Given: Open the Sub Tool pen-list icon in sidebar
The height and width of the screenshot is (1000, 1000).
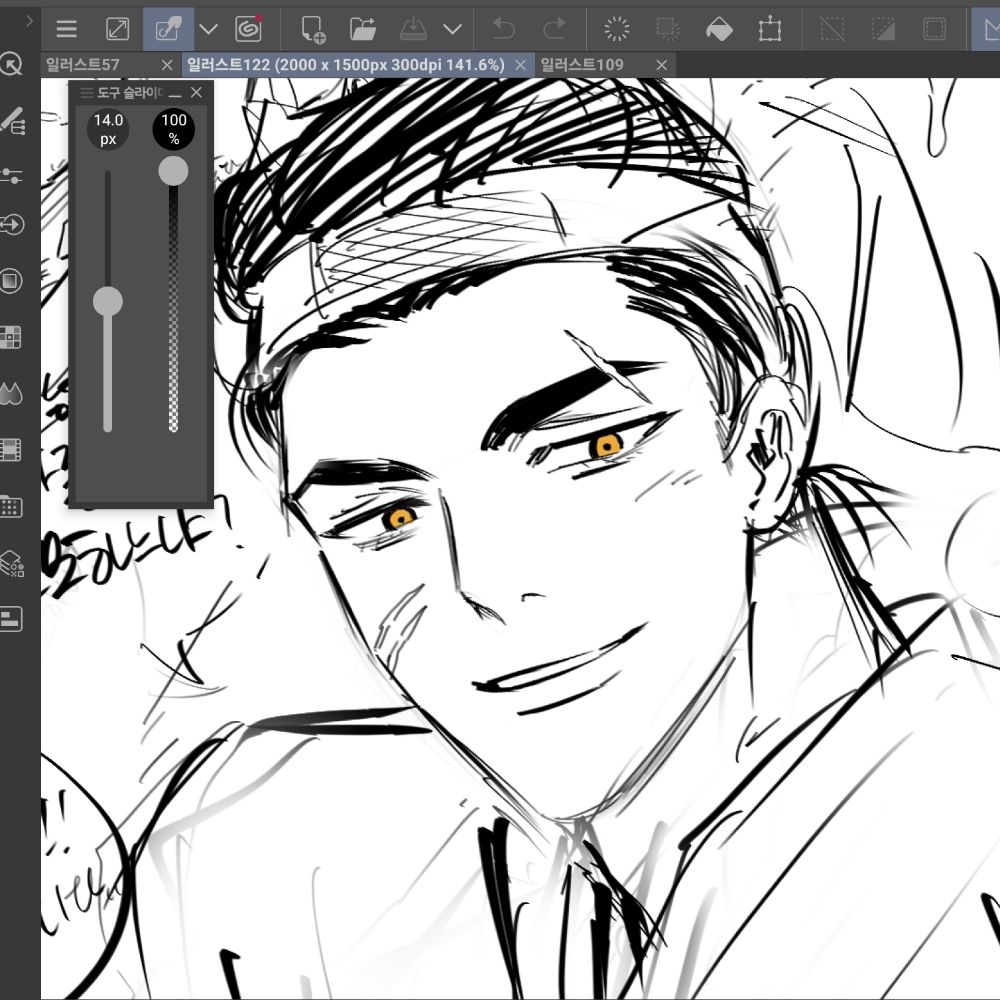Looking at the screenshot, I should [13, 120].
